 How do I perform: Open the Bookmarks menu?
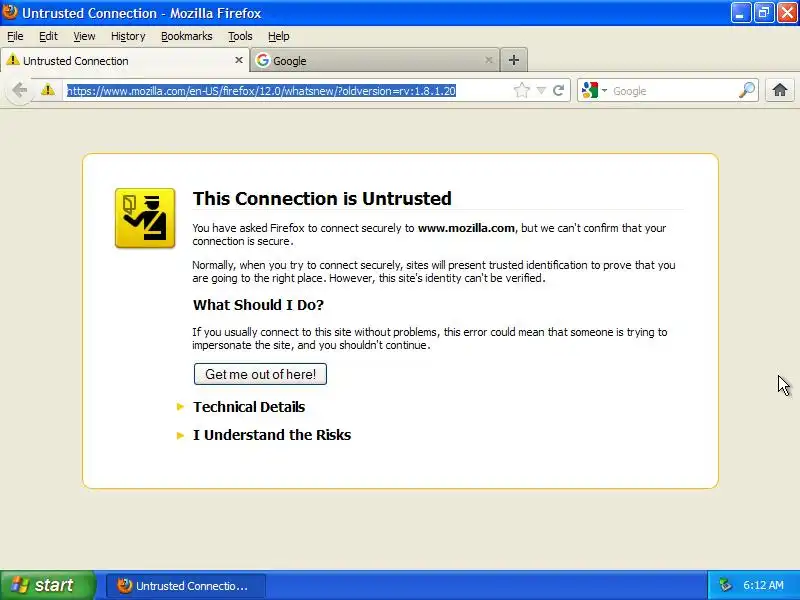(x=187, y=36)
